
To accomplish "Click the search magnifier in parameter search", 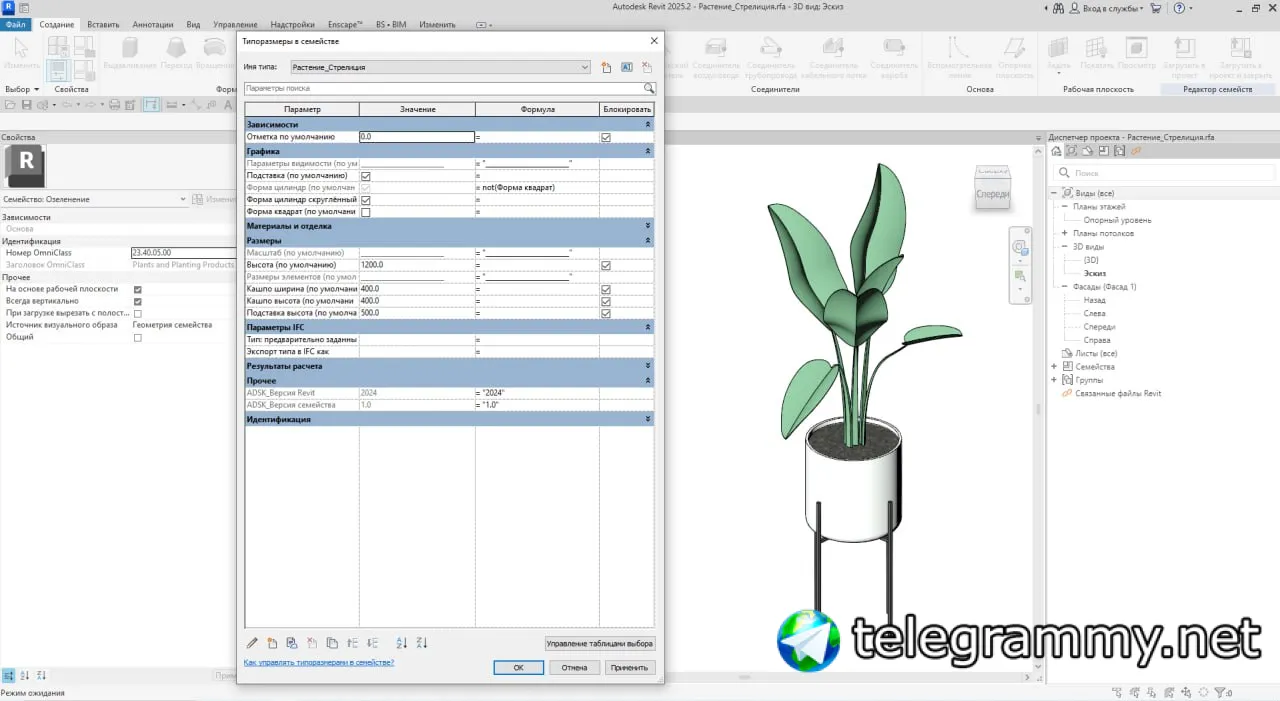I will pos(649,89).
